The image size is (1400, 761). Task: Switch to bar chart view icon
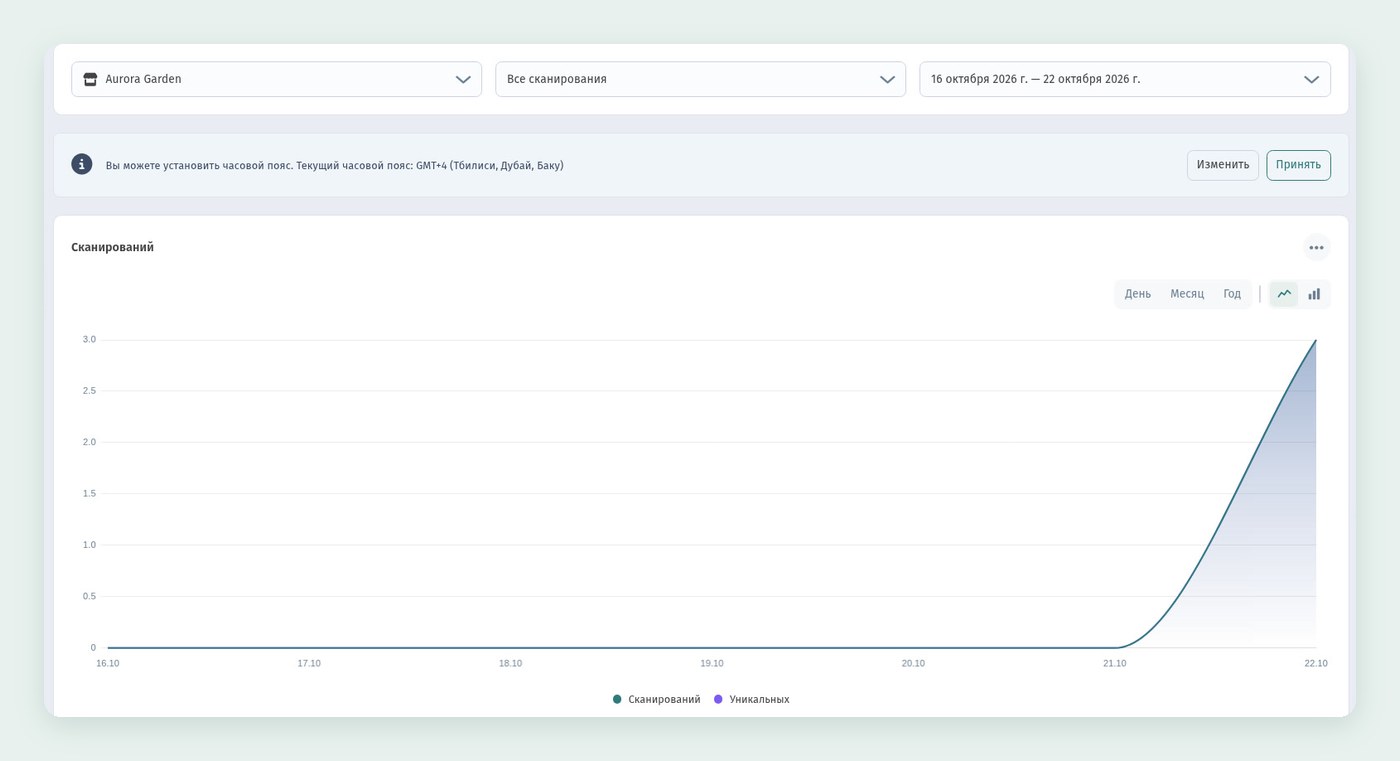coord(1314,294)
